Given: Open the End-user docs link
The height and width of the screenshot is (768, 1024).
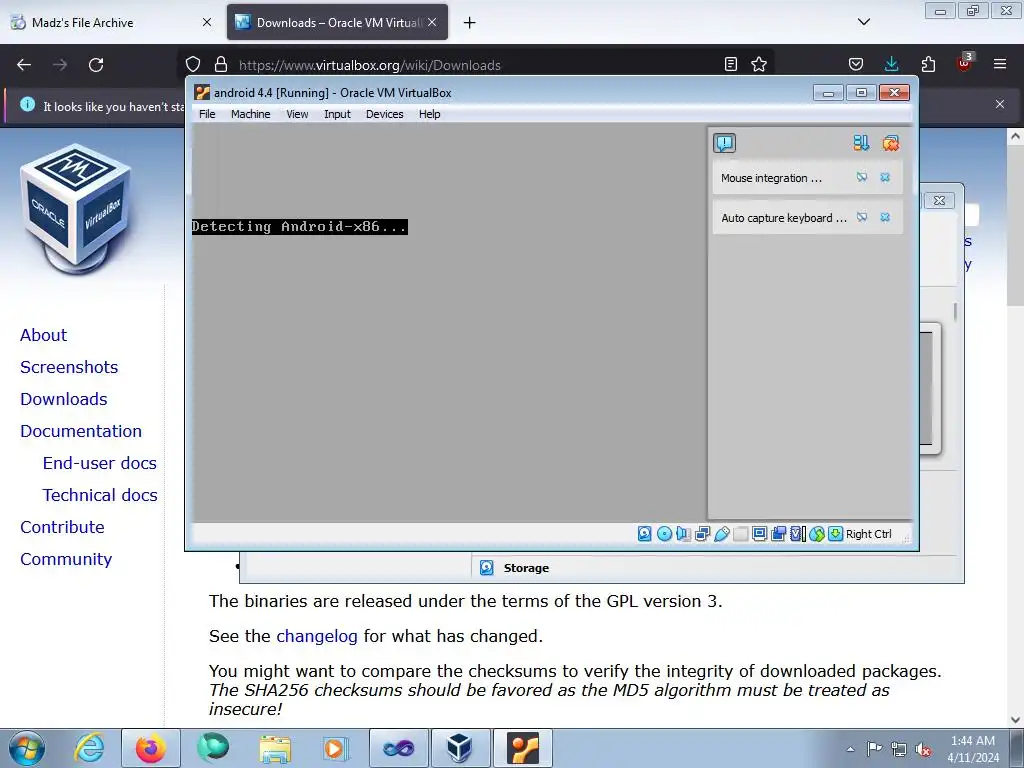Looking at the screenshot, I should [x=100, y=463].
